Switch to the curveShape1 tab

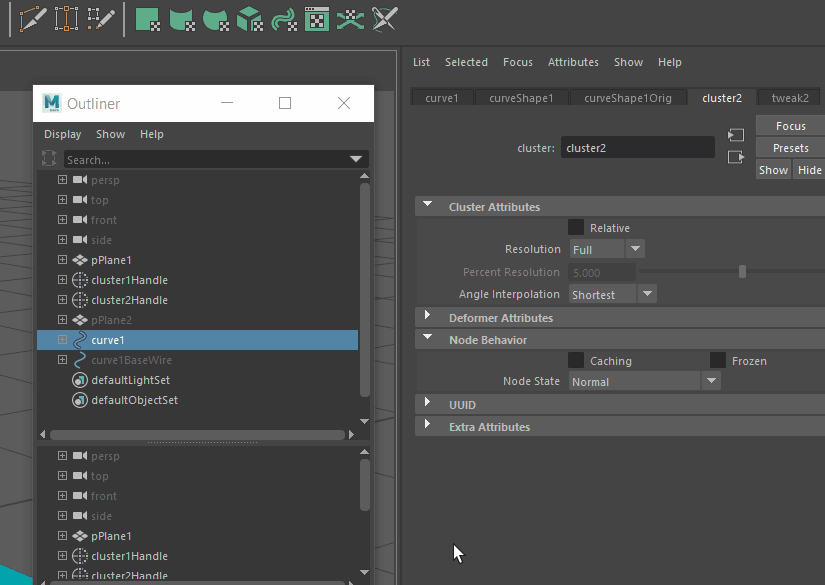pyautogui.click(x=521, y=98)
